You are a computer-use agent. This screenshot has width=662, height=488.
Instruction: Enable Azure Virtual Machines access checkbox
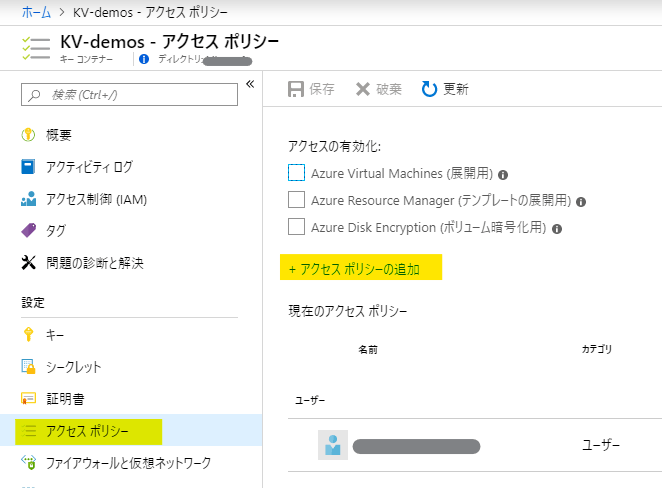(296, 173)
